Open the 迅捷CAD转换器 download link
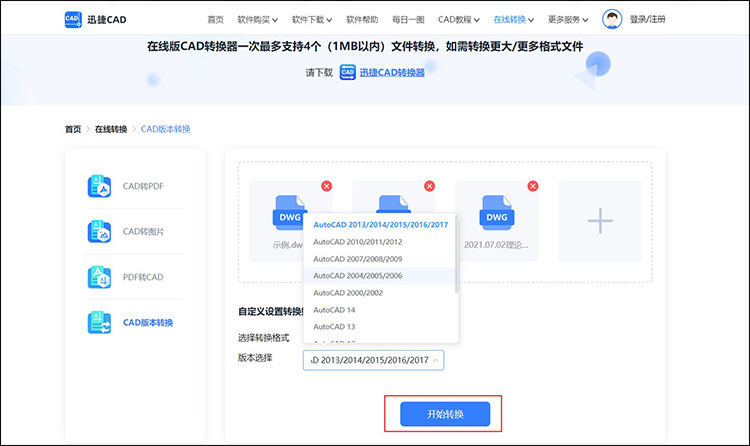This screenshot has width=750, height=446. [x=392, y=73]
